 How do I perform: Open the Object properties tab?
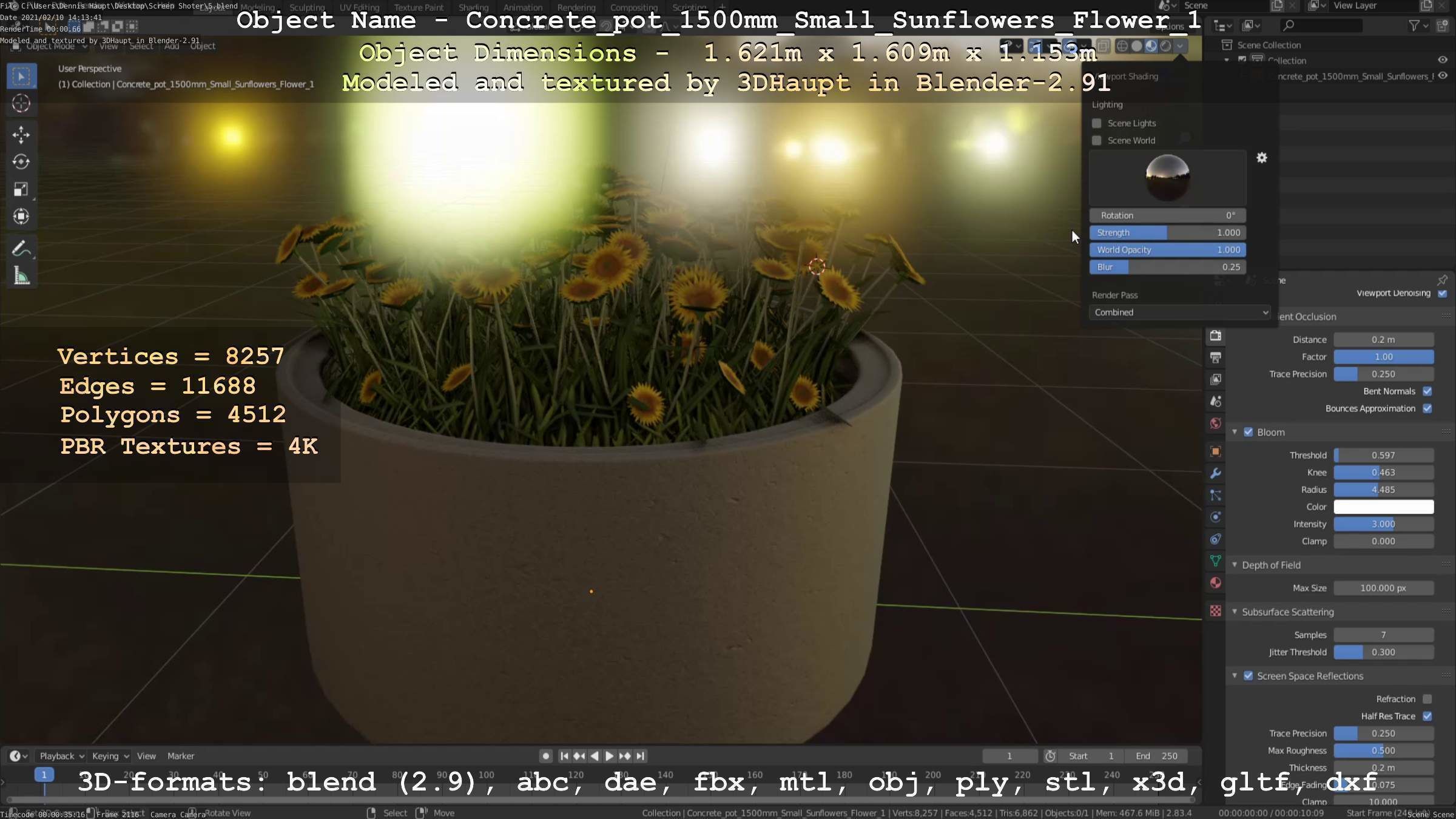[x=1216, y=451]
